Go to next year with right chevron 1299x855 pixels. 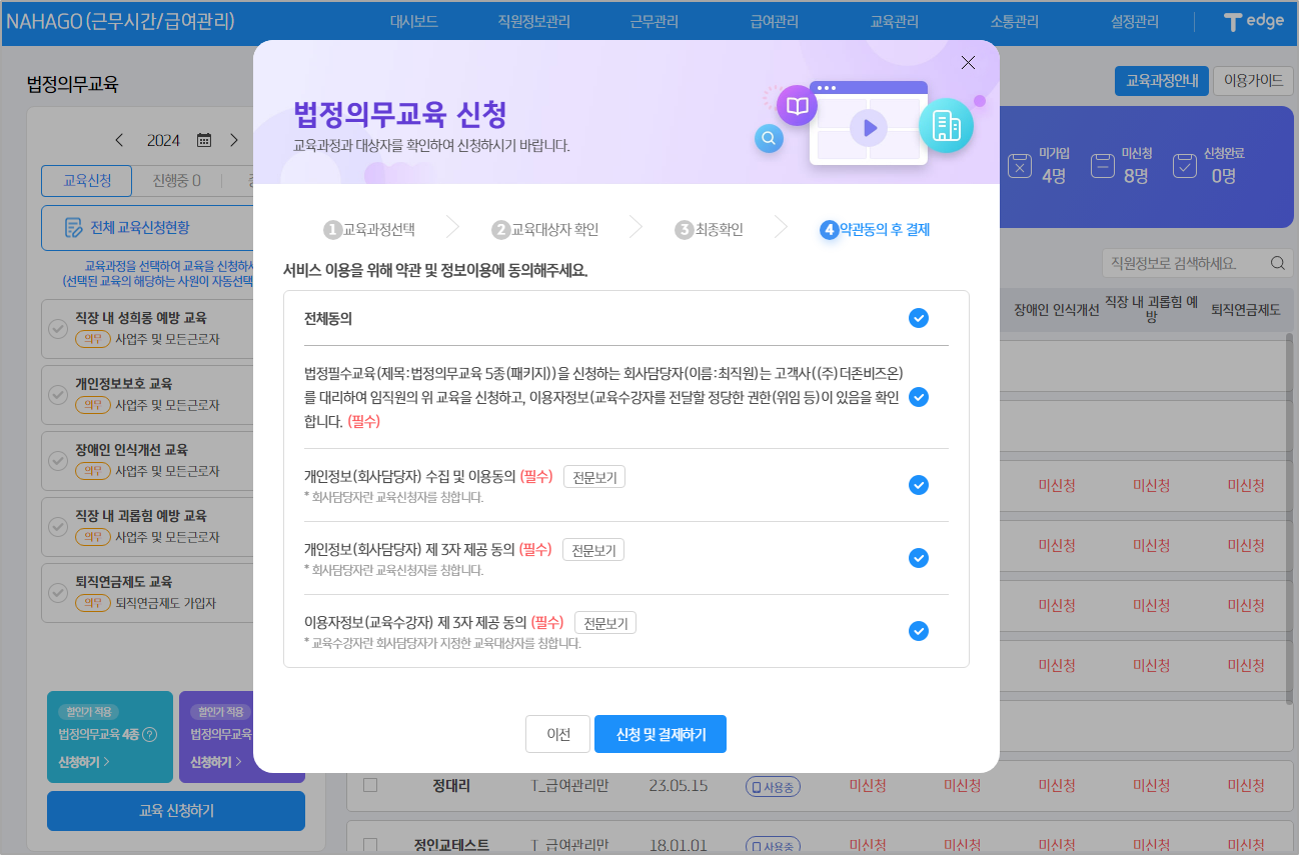(x=234, y=140)
